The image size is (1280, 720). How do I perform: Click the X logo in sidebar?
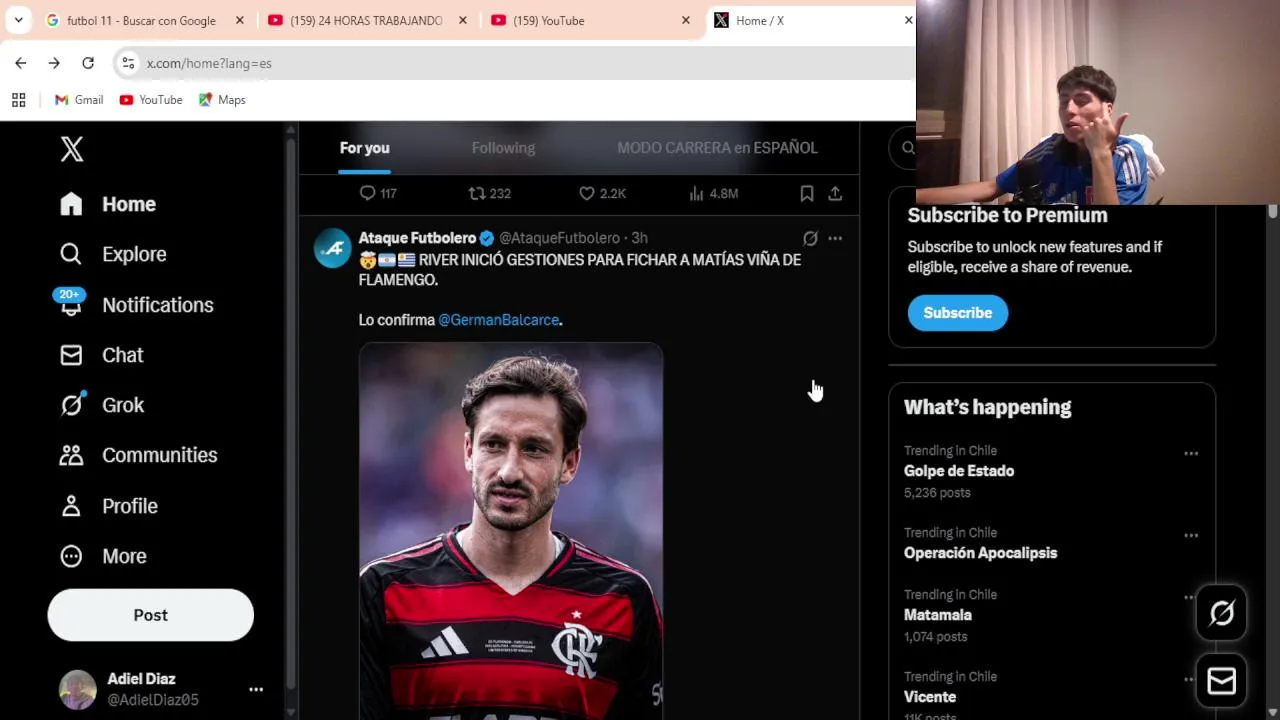(x=72, y=149)
